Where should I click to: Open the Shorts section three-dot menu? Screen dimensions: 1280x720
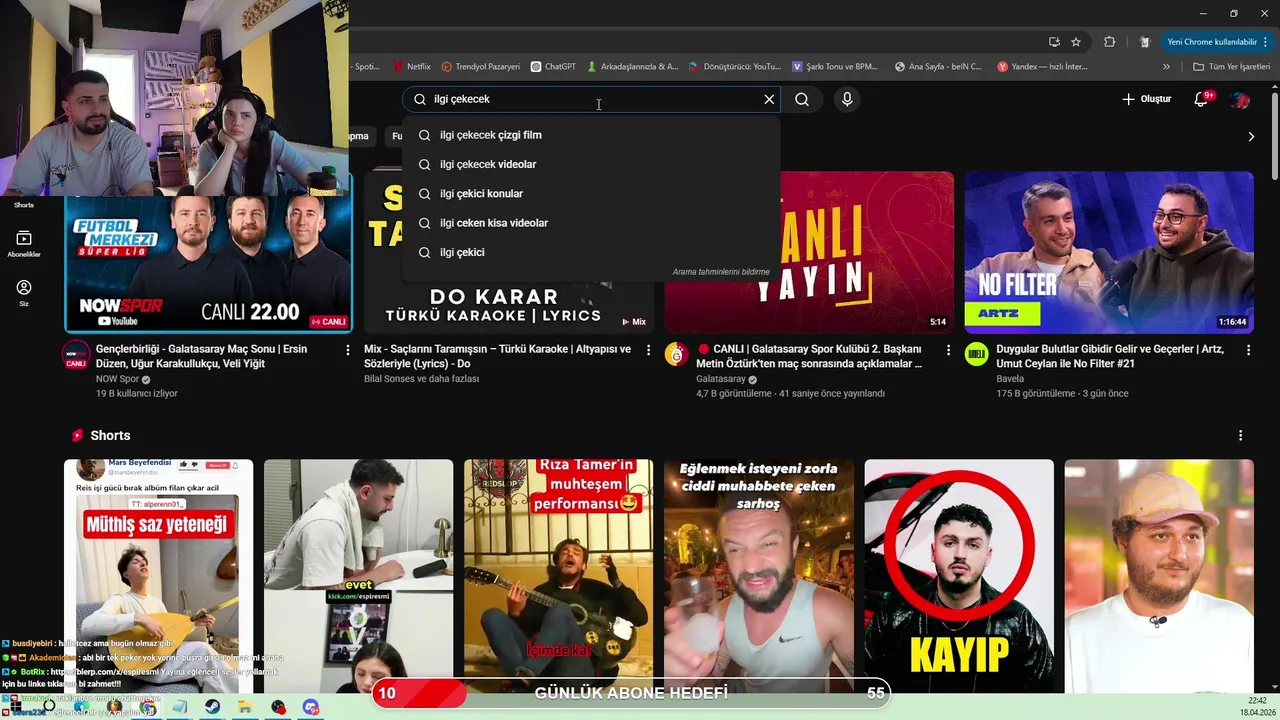tap(1241, 436)
